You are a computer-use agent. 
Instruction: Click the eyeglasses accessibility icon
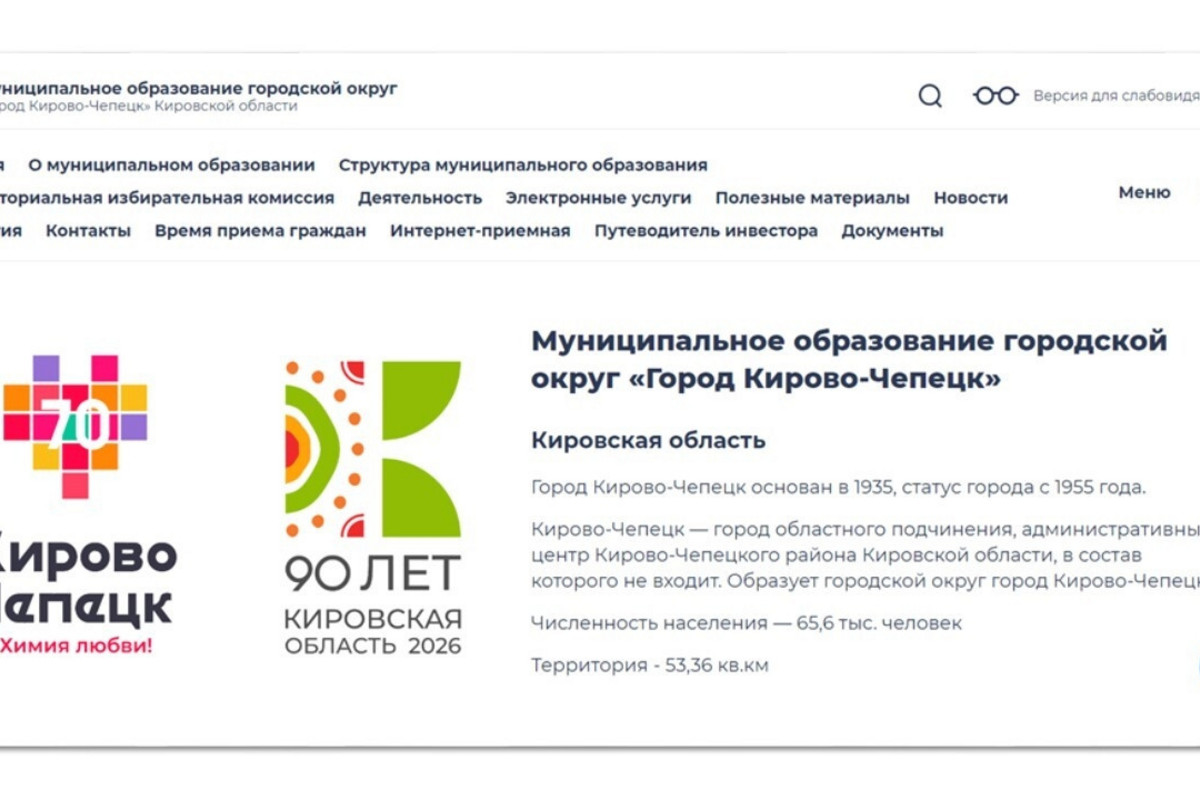tap(995, 96)
